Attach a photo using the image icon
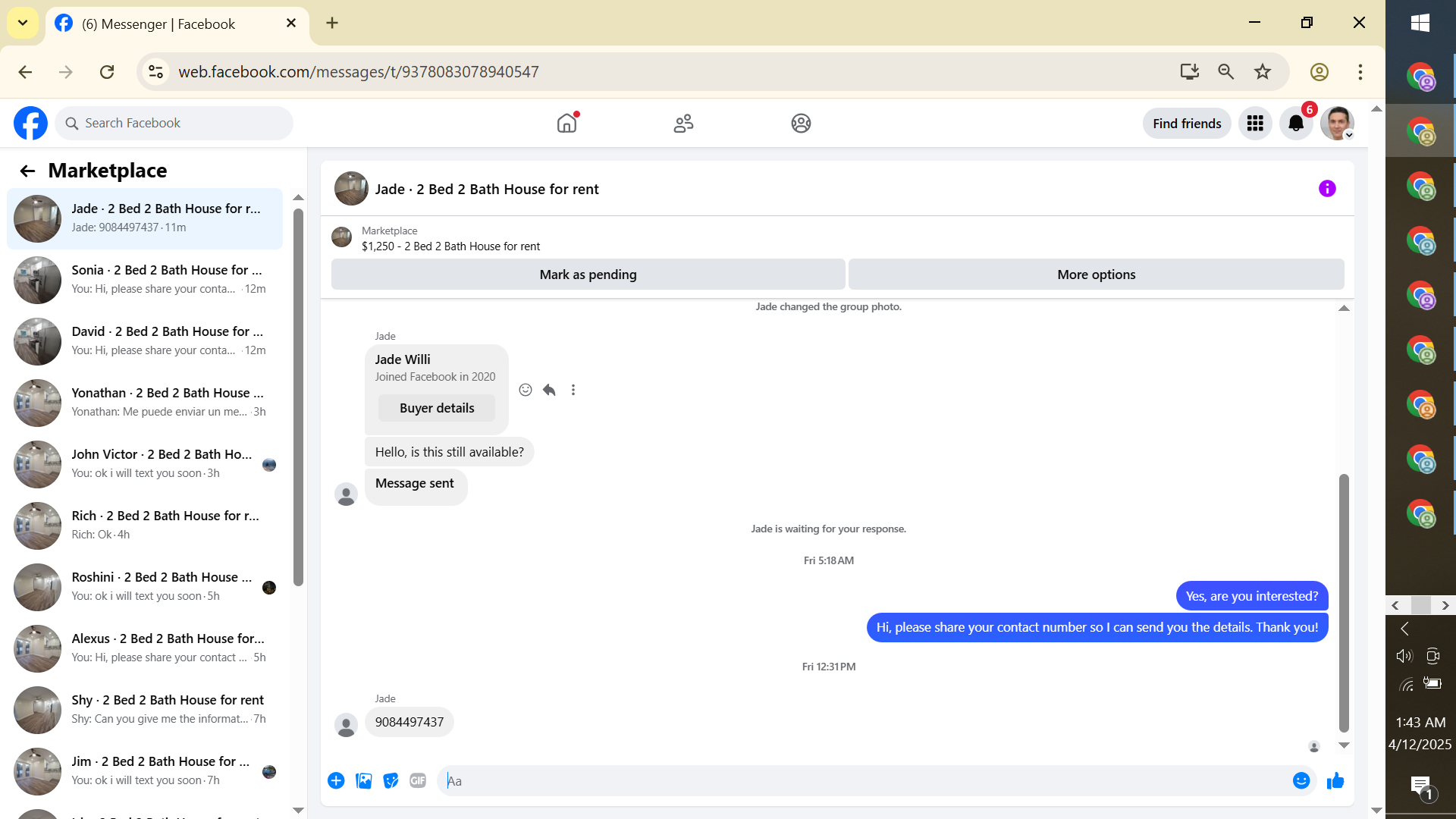Image resolution: width=1456 pixels, height=819 pixels. [x=364, y=780]
